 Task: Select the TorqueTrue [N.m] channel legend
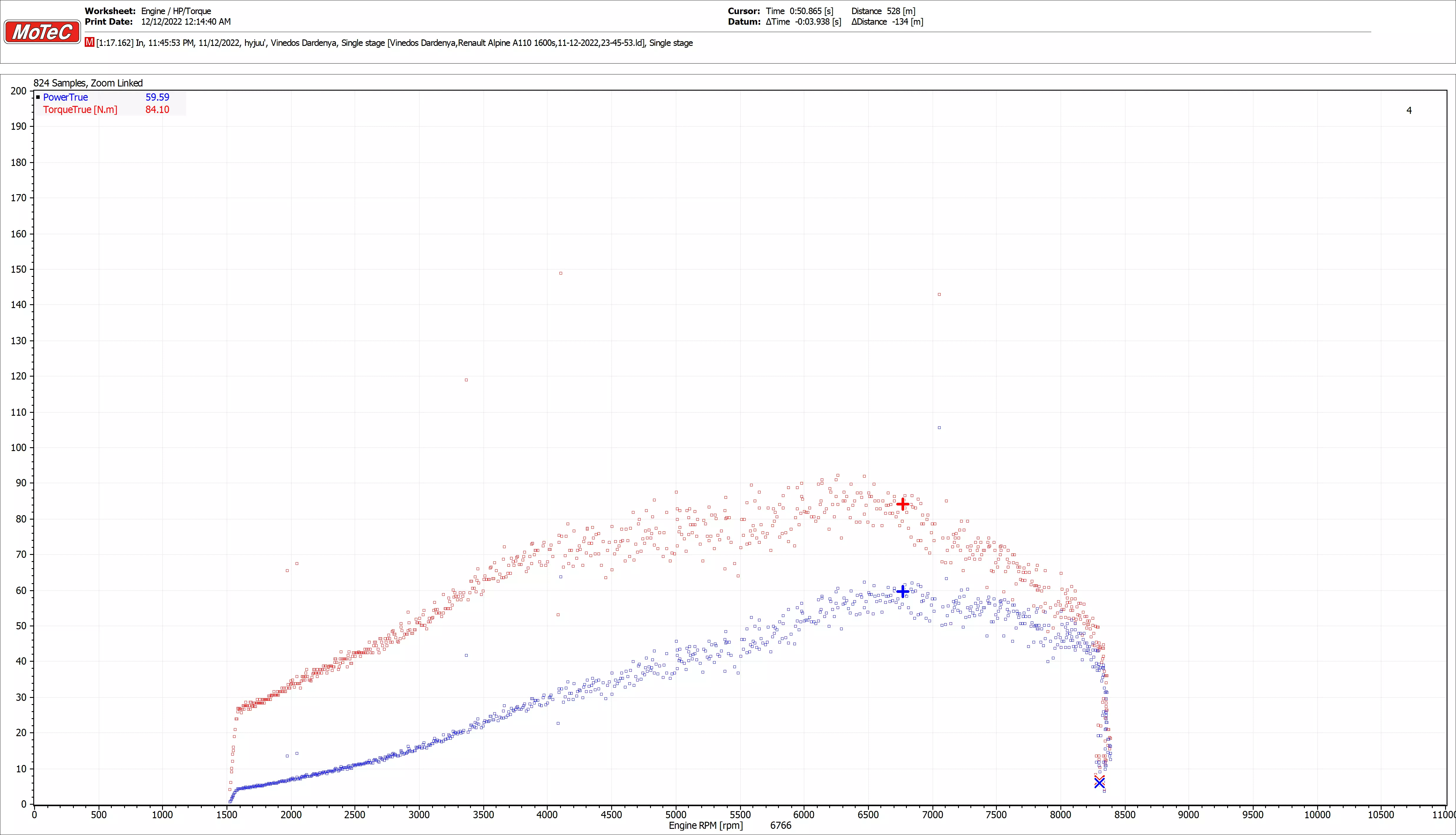80,109
